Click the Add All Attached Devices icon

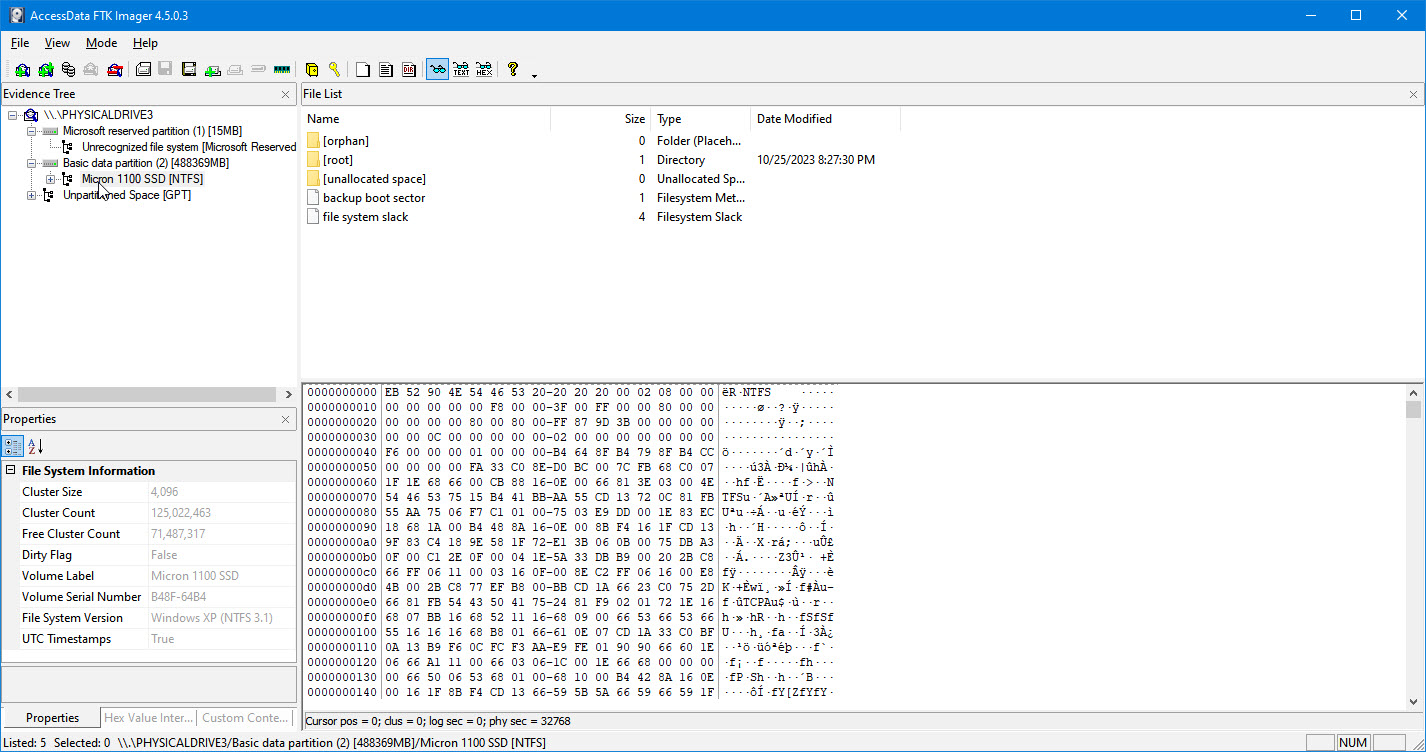tap(45, 70)
